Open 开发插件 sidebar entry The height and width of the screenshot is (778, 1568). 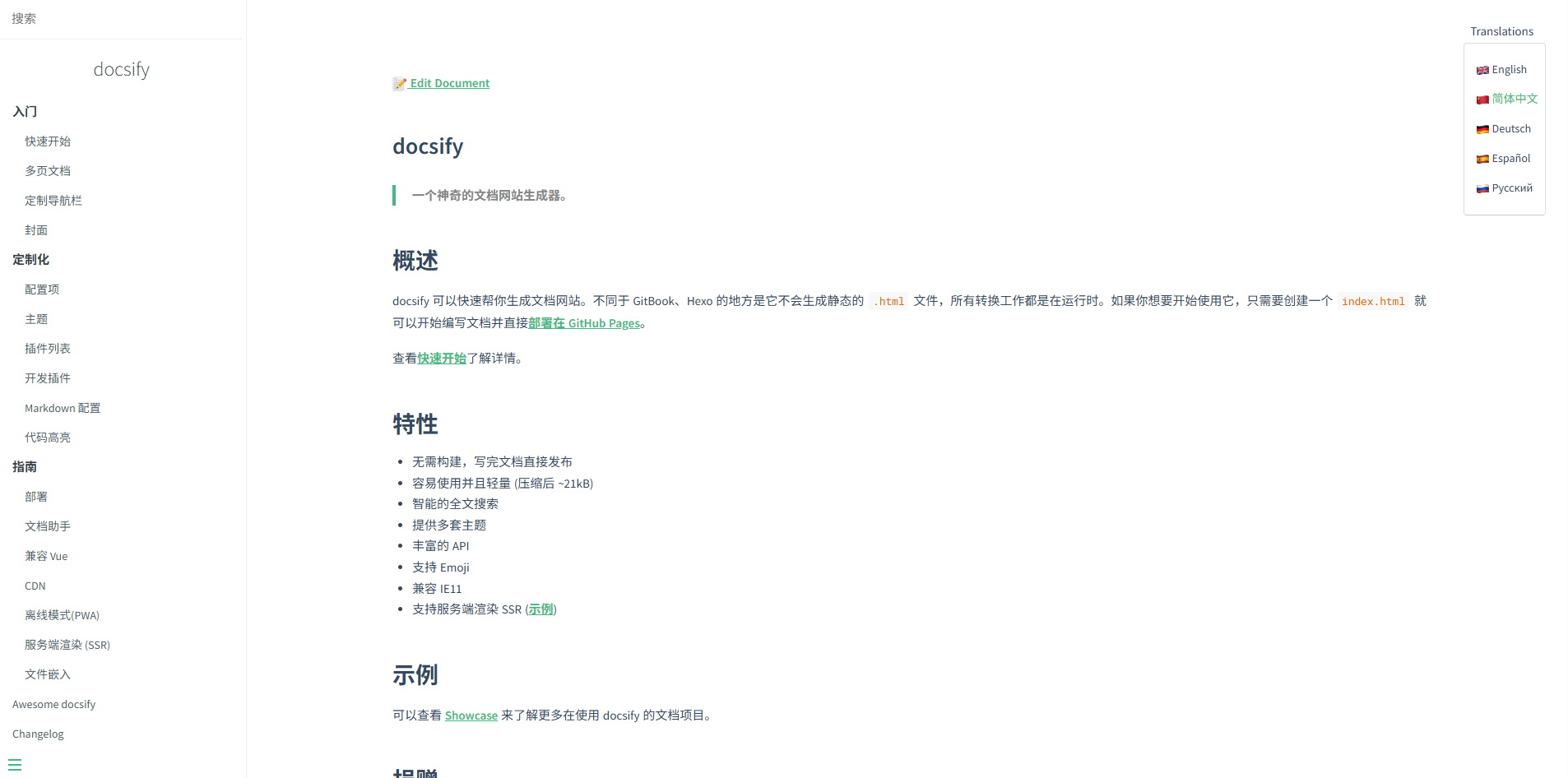(x=48, y=378)
